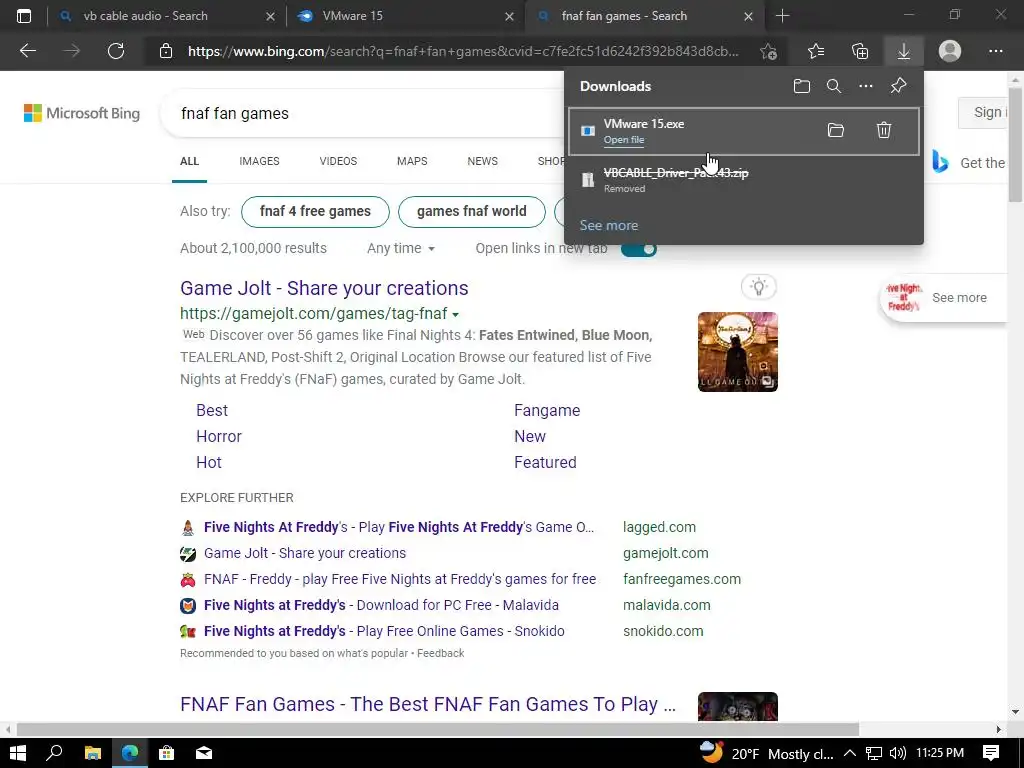Delete VMware 15.exe download entry

click(884, 130)
